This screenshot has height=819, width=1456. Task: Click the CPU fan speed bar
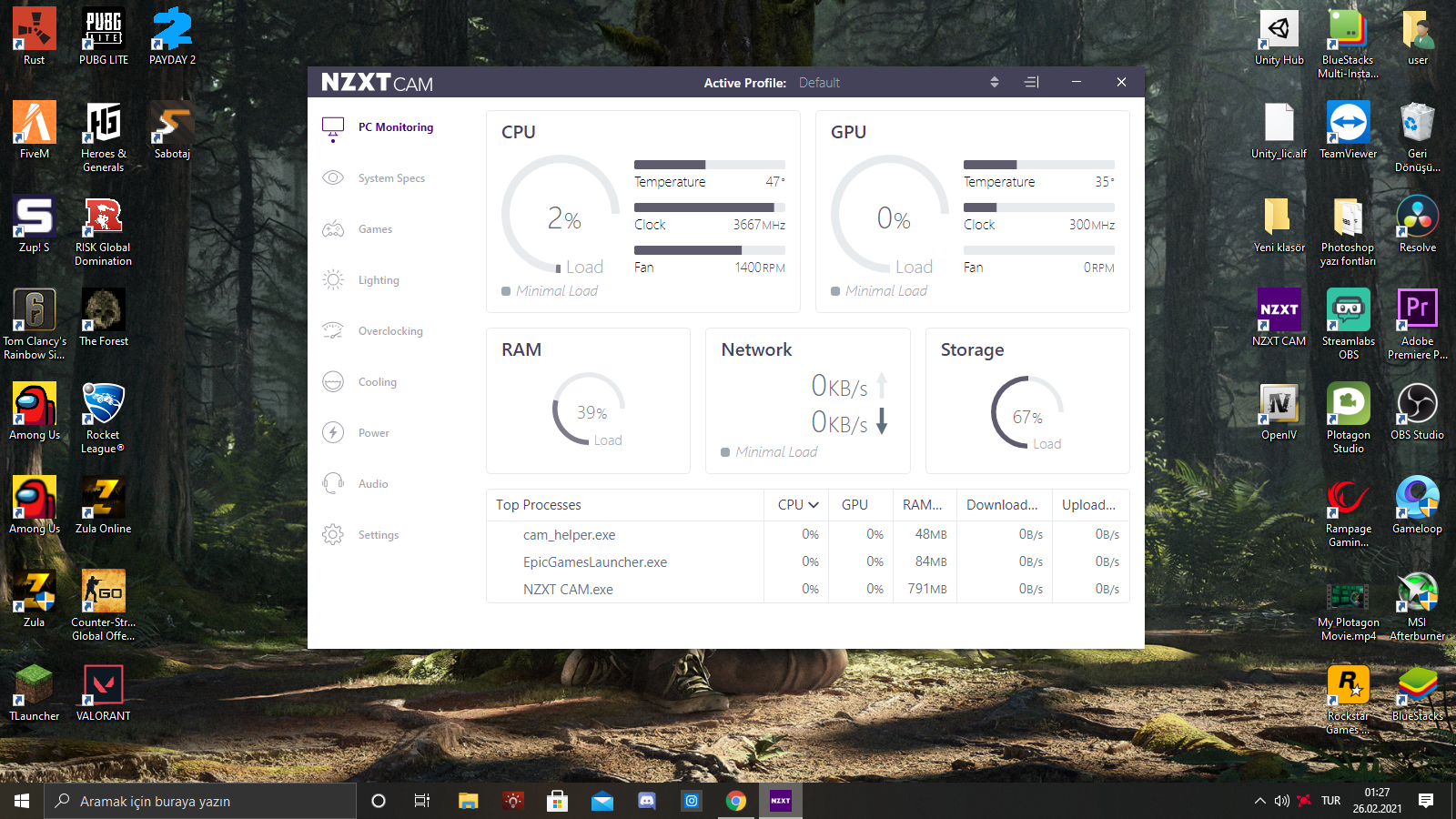point(710,250)
